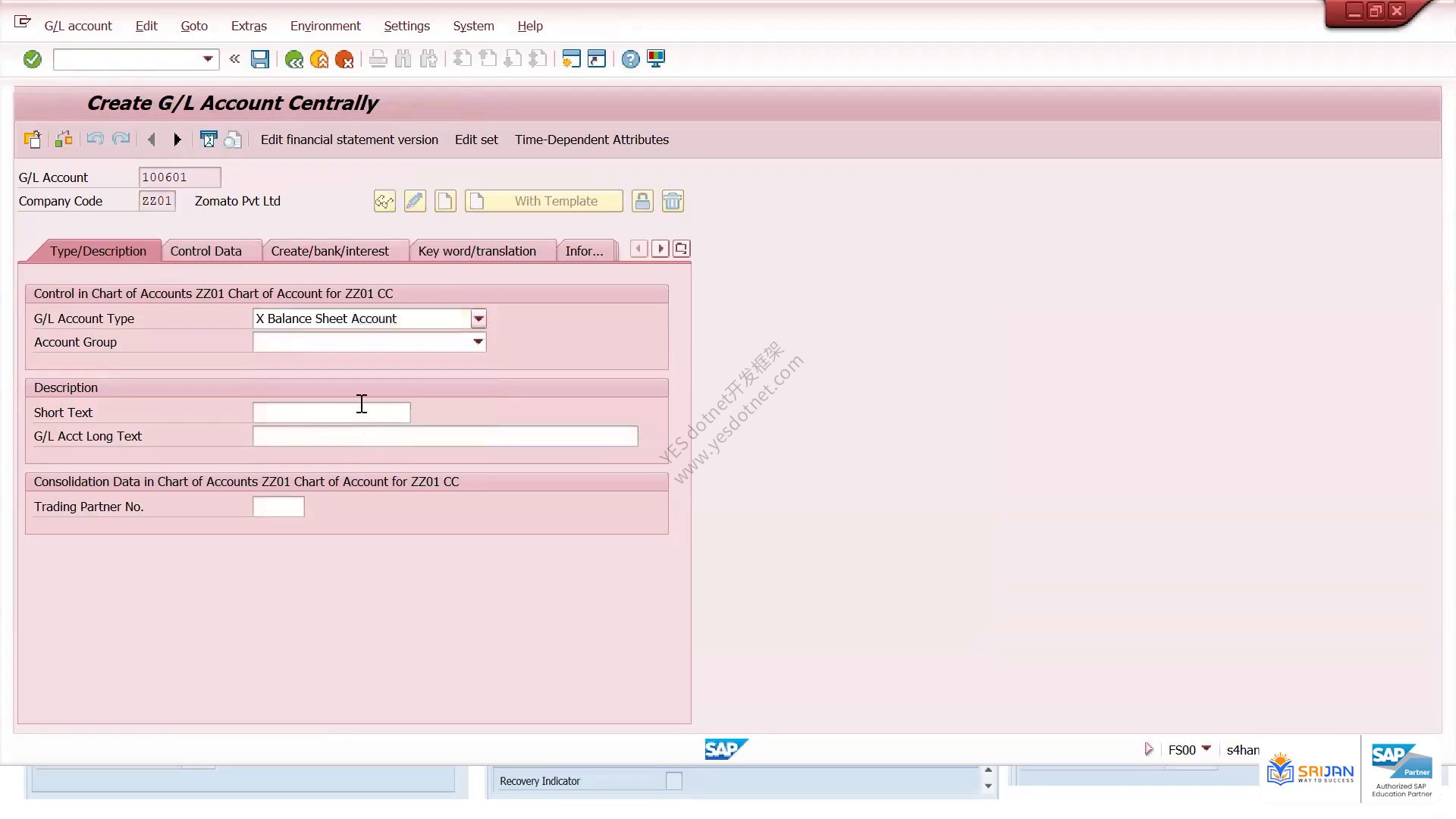Open the tab list selector icon

(681, 249)
